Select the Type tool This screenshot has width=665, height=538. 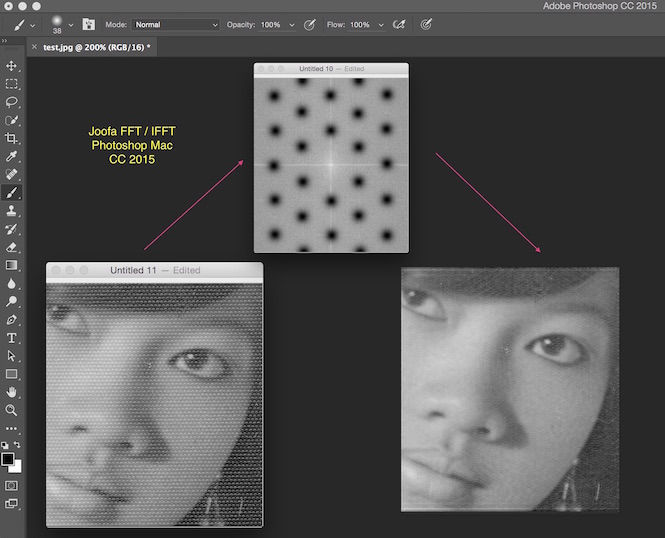11,338
